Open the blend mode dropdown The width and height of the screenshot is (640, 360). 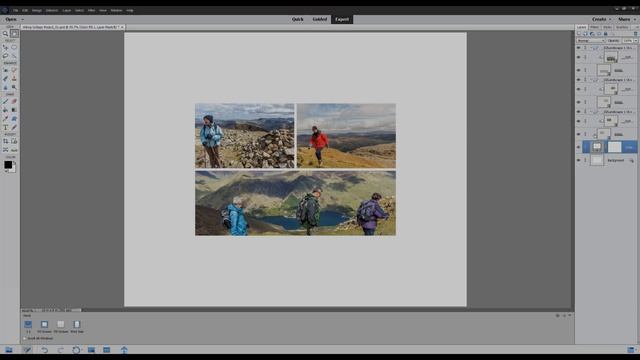pyautogui.click(x=591, y=41)
